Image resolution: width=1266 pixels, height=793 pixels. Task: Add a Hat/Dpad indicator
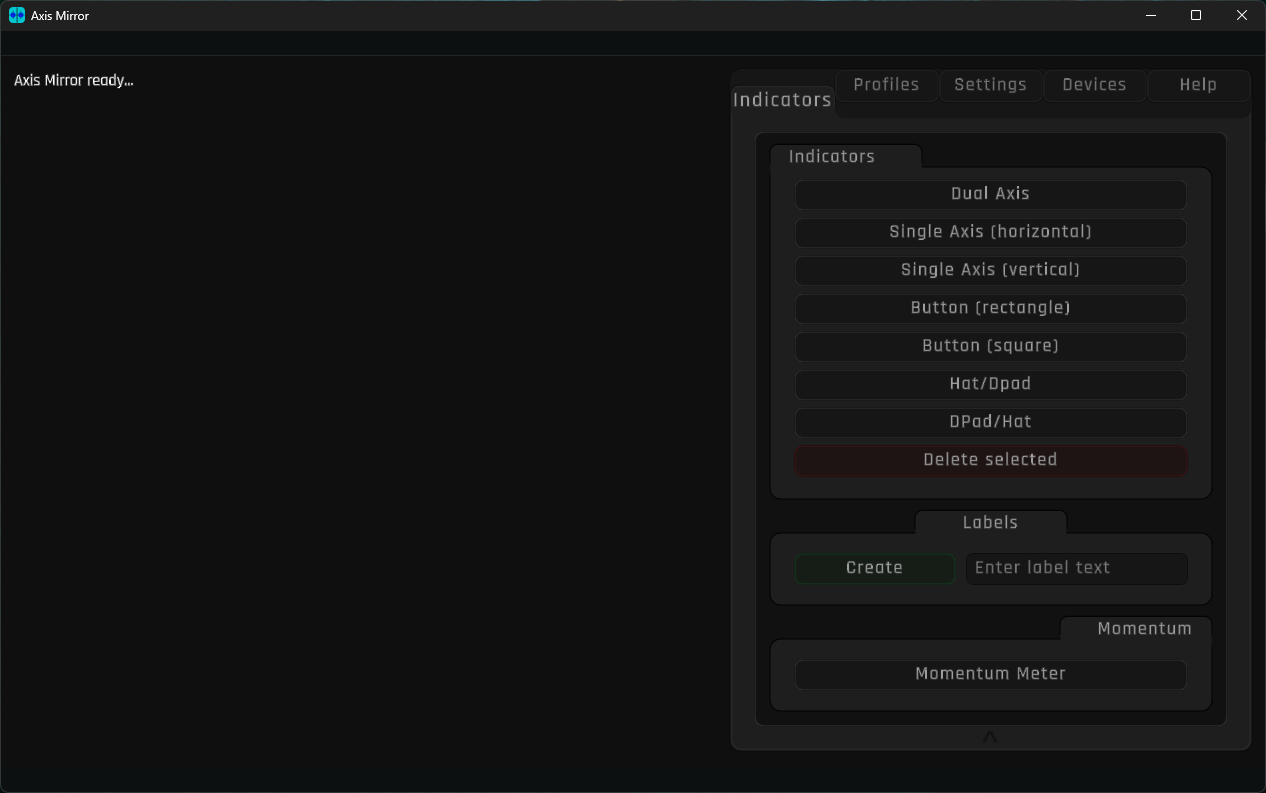click(x=990, y=384)
